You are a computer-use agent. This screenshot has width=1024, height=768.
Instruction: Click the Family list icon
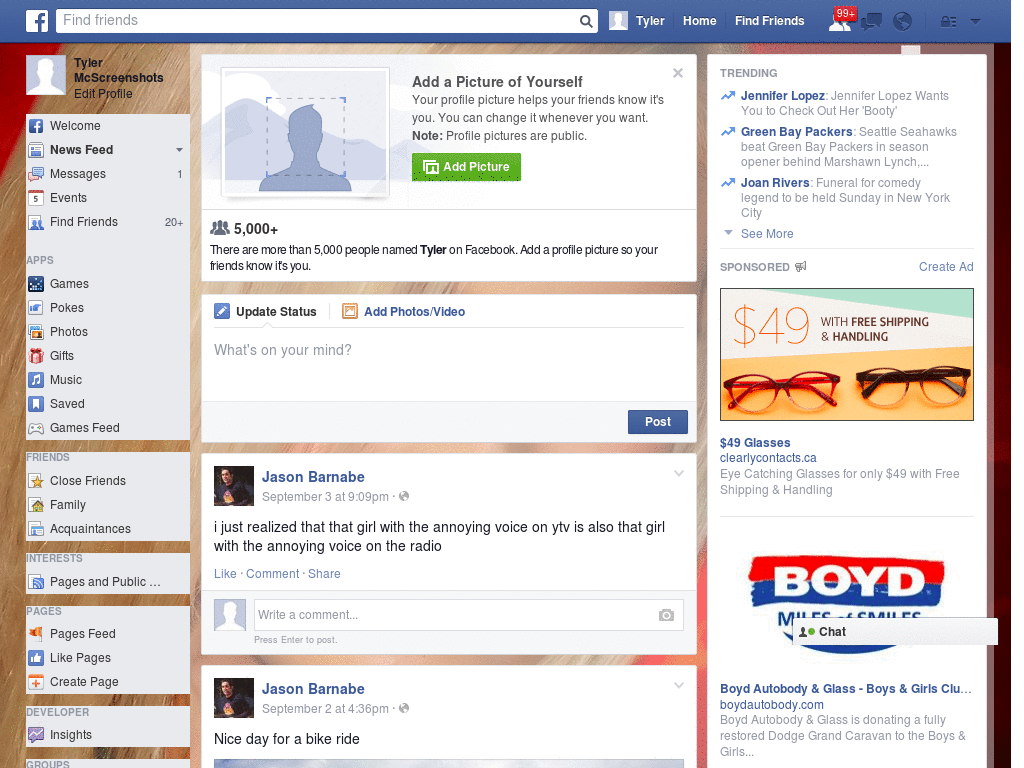36,505
